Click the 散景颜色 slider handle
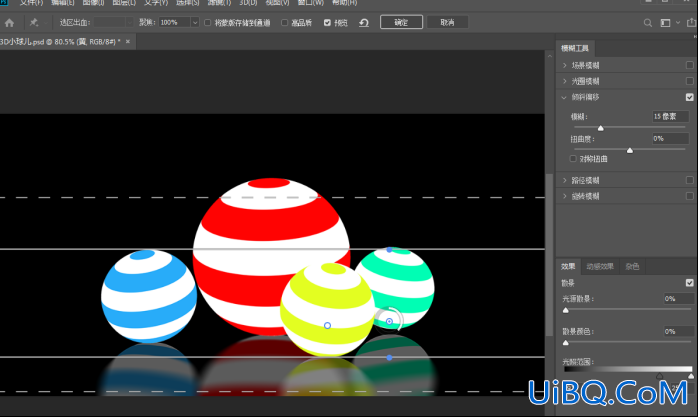The height and width of the screenshot is (417, 698). pyautogui.click(x=566, y=343)
